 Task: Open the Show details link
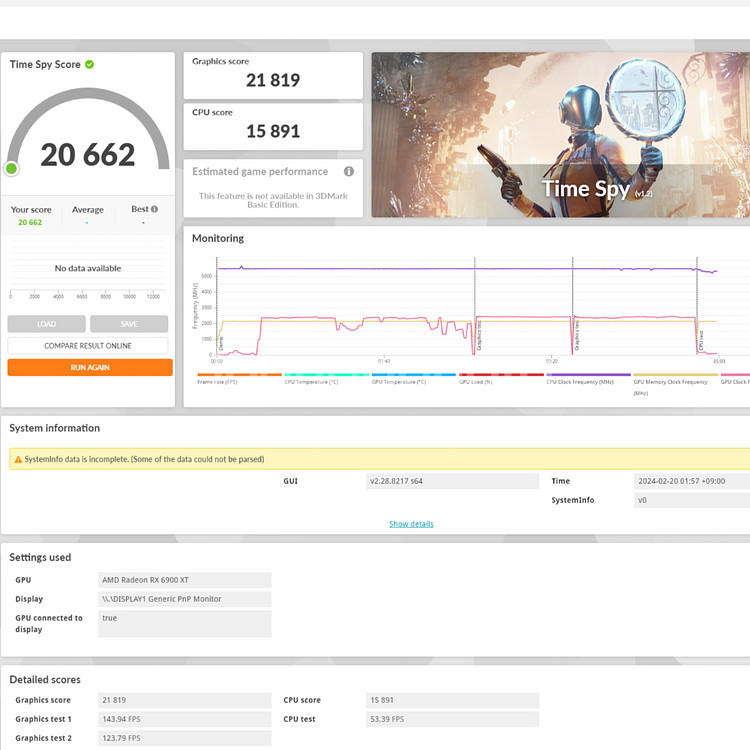pyautogui.click(x=411, y=524)
